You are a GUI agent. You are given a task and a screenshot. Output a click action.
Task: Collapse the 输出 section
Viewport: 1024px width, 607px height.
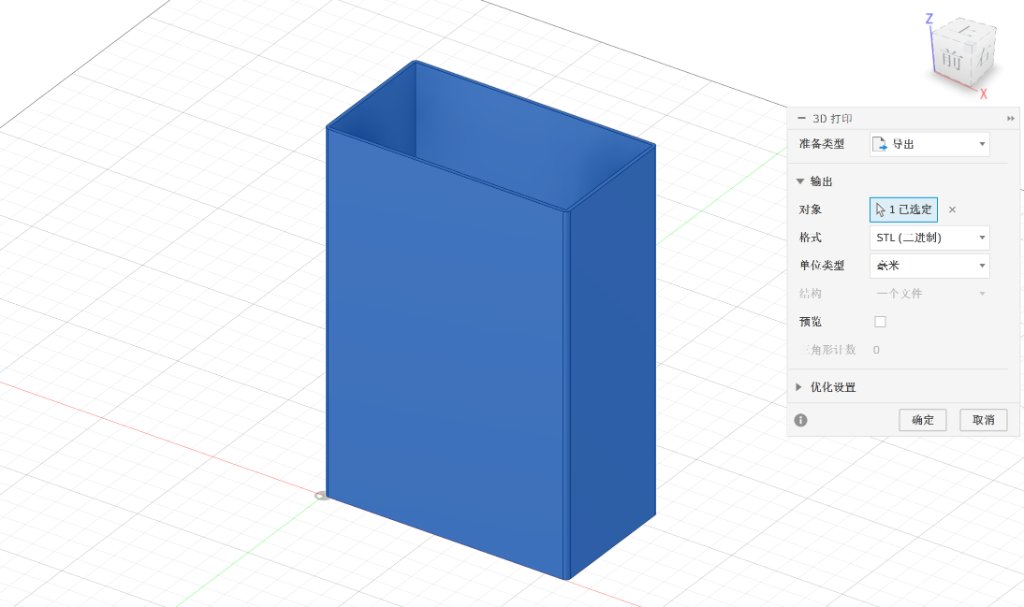point(797,181)
